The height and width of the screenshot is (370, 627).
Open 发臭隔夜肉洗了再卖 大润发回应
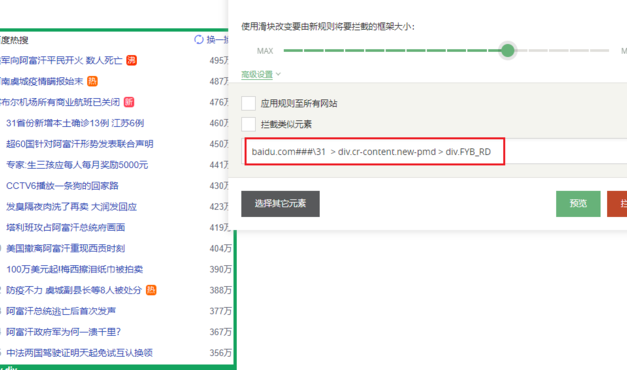(x=72, y=207)
